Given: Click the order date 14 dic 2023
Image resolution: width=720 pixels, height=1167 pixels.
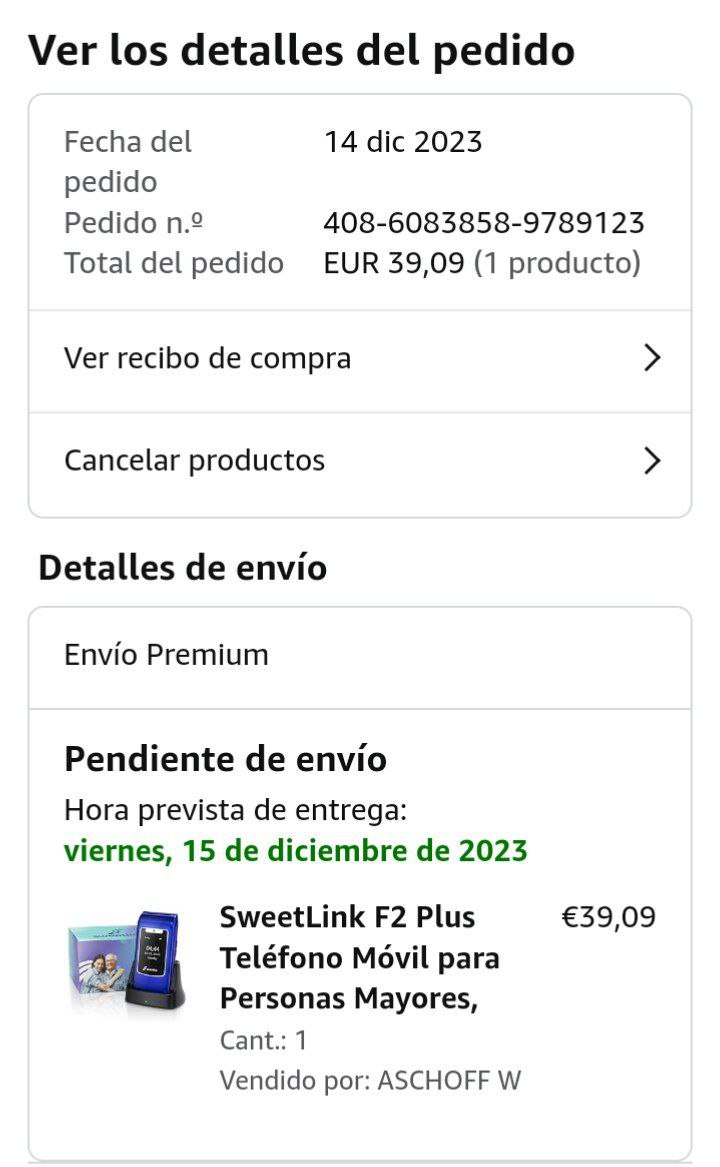Looking at the screenshot, I should (x=404, y=141).
